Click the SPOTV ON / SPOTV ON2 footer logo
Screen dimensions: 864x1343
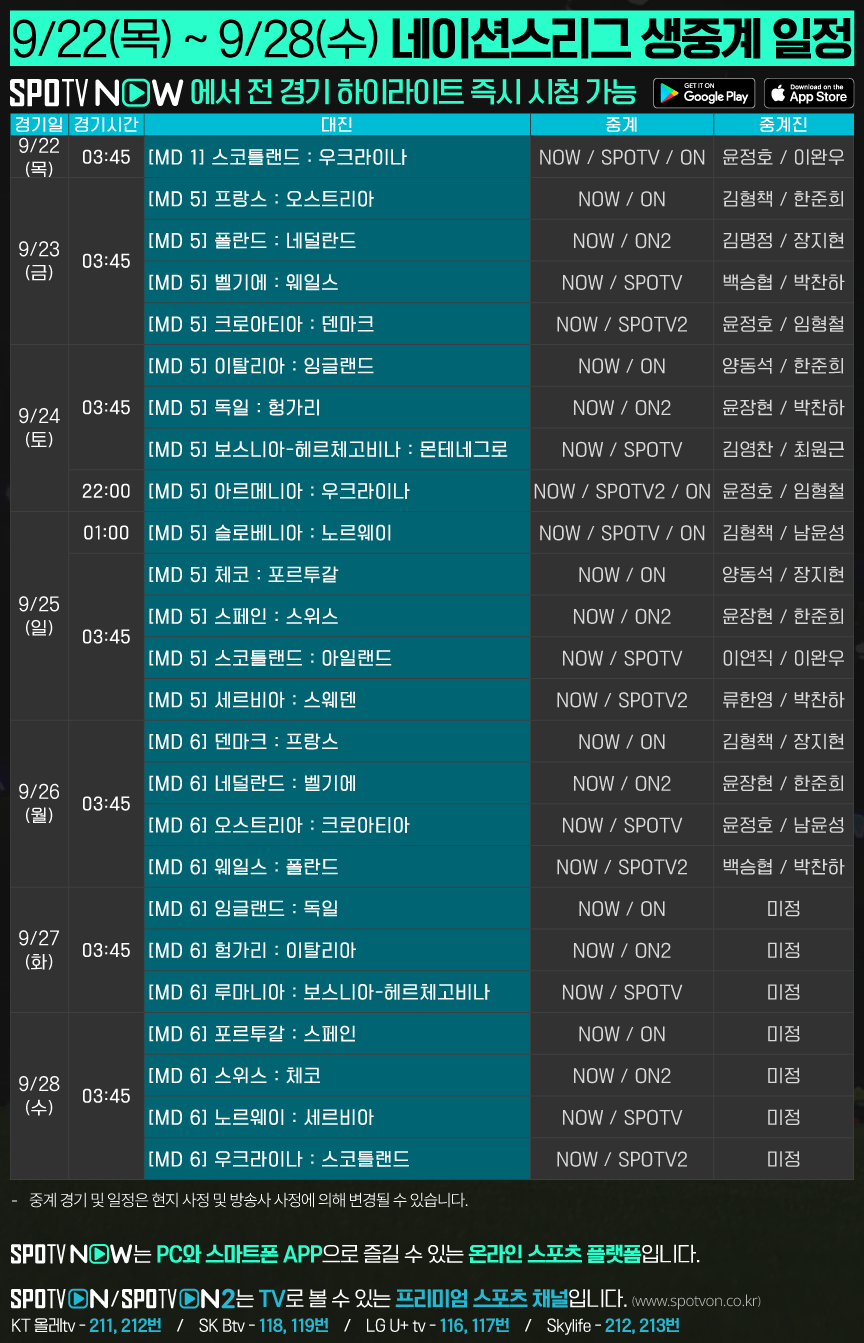click(x=123, y=1299)
